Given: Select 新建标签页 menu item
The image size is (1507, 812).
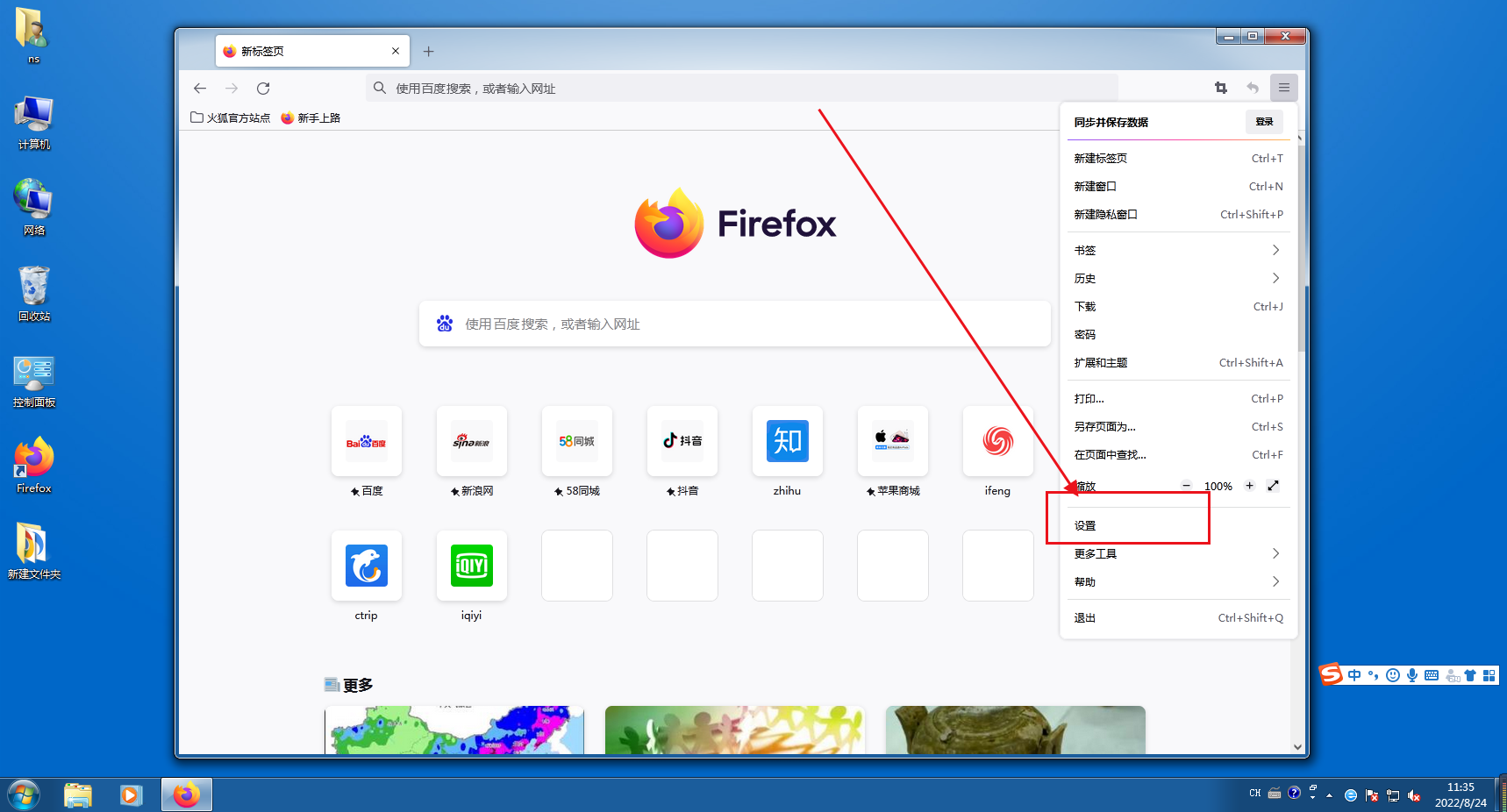Looking at the screenshot, I should tap(1178, 159).
